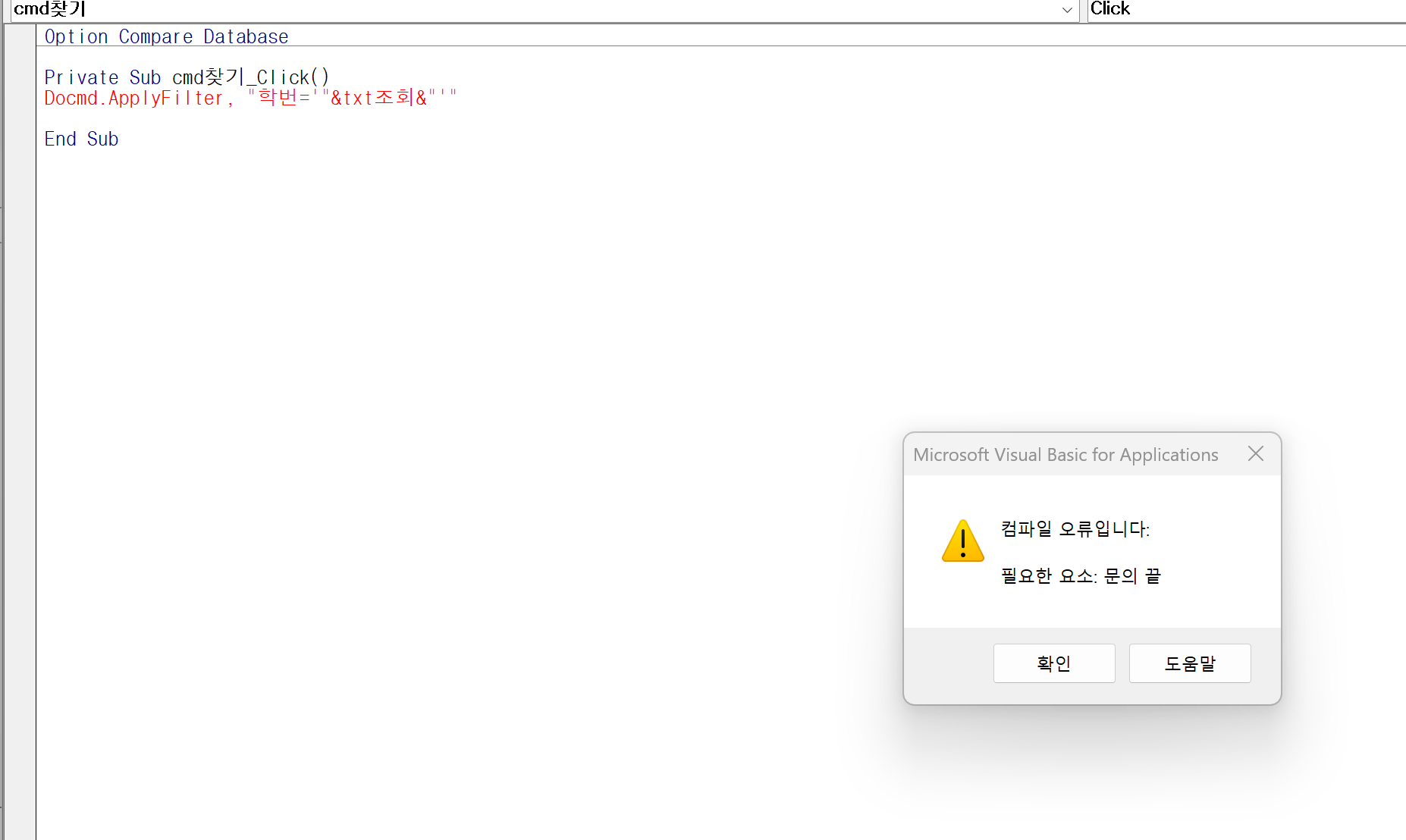
Task: Click Docmd in the red error line
Action: pos(71,99)
